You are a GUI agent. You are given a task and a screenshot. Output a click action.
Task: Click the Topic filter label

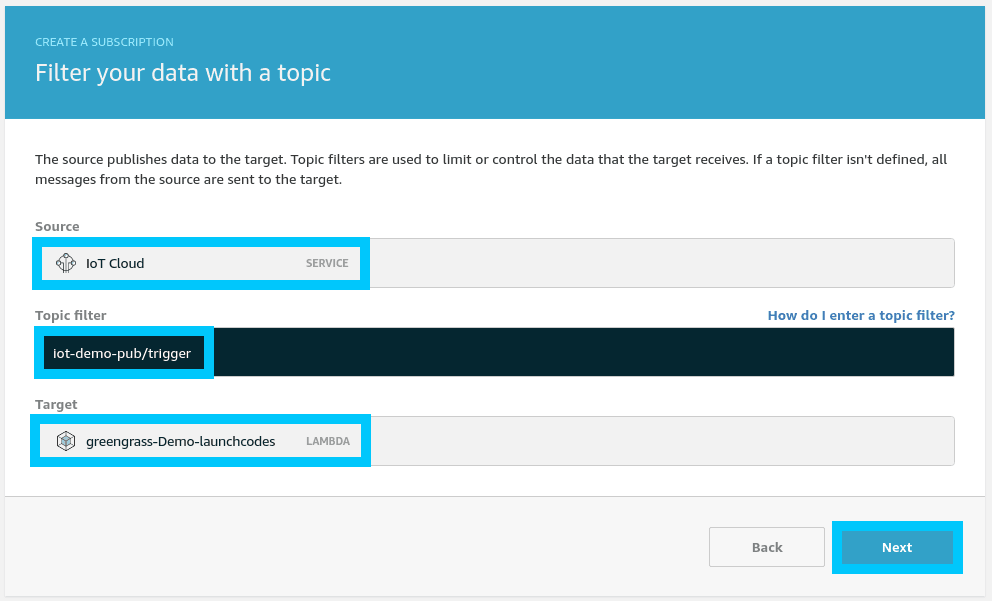(x=70, y=315)
